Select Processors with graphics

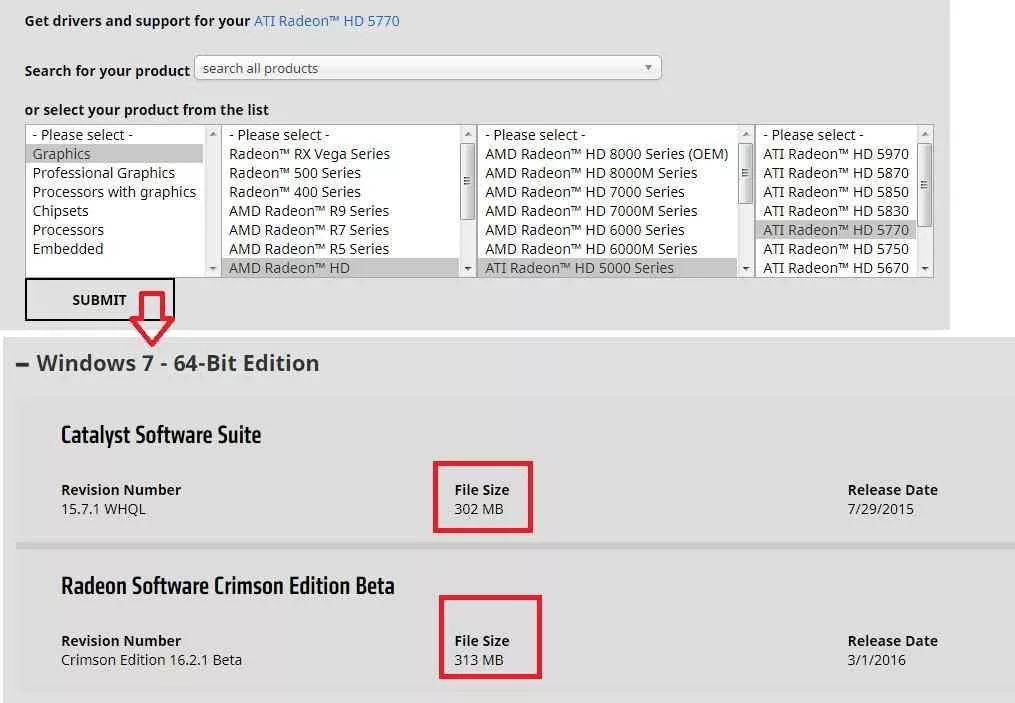click(114, 192)
